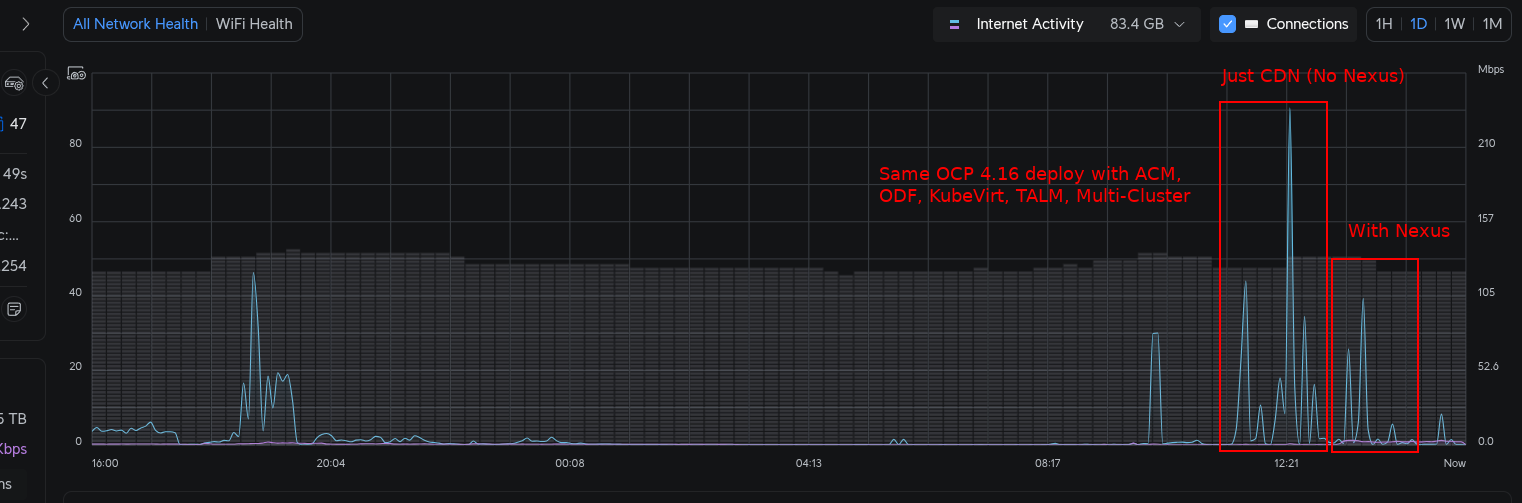Click the 83.4 GB usage total
Screen dimensions: 1522x503
click(x=1136, y=24)
